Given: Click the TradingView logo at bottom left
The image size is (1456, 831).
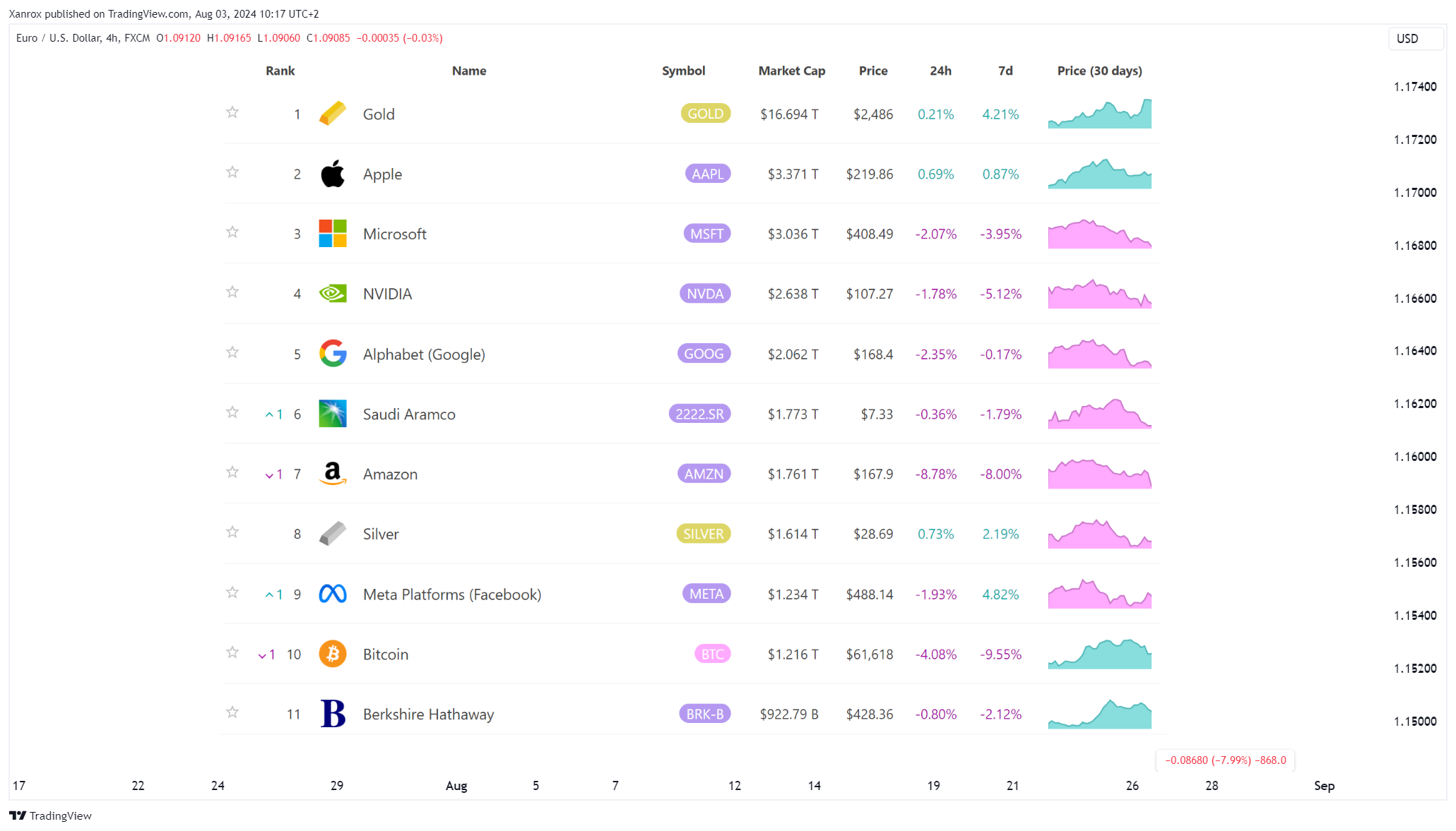Looking at the screenshot, I should 50,815.
